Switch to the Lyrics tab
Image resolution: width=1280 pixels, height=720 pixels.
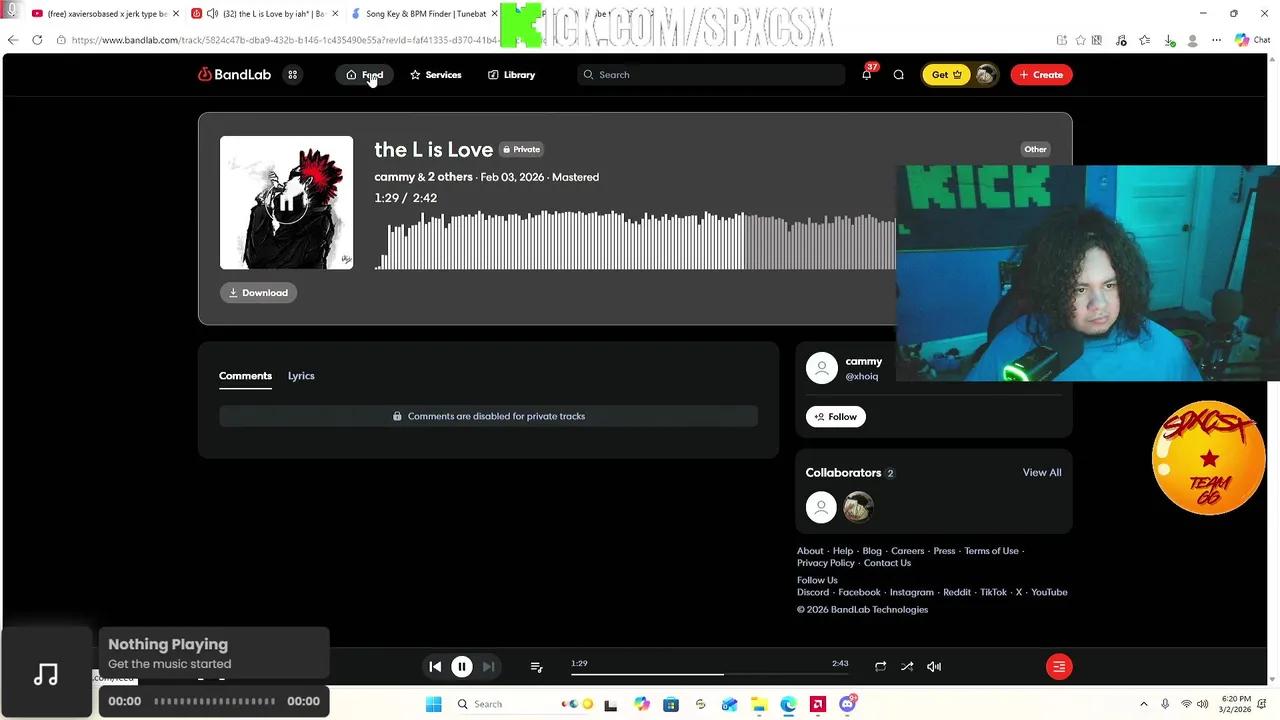point(301,376)
